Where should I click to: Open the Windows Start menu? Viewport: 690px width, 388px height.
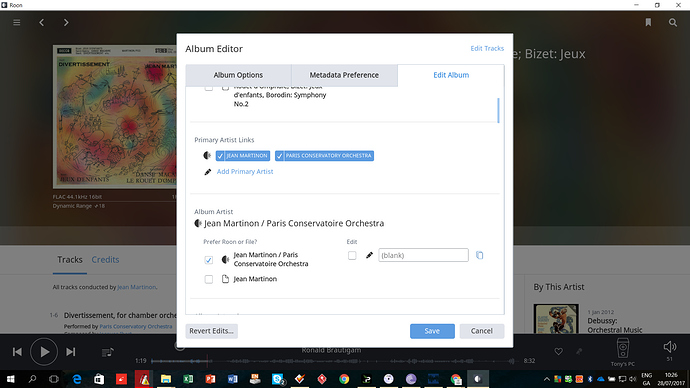pos(10,379)
